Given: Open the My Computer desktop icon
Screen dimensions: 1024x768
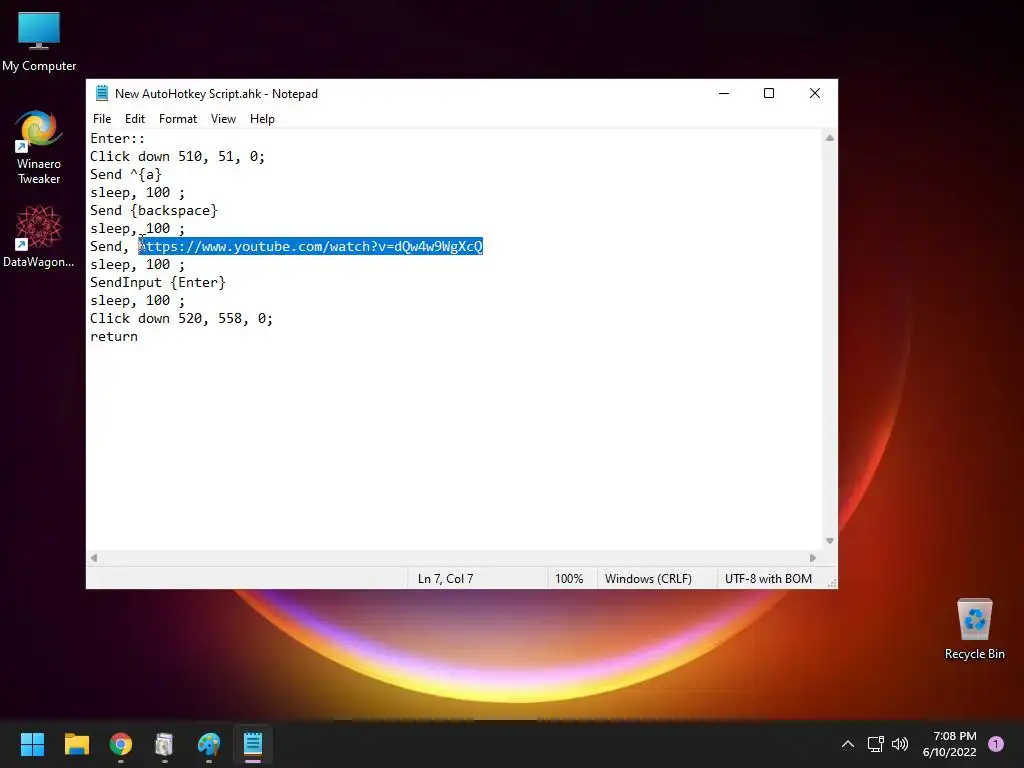Looking at the screenshot, I should pyautogui.click(x=39, y=41).
